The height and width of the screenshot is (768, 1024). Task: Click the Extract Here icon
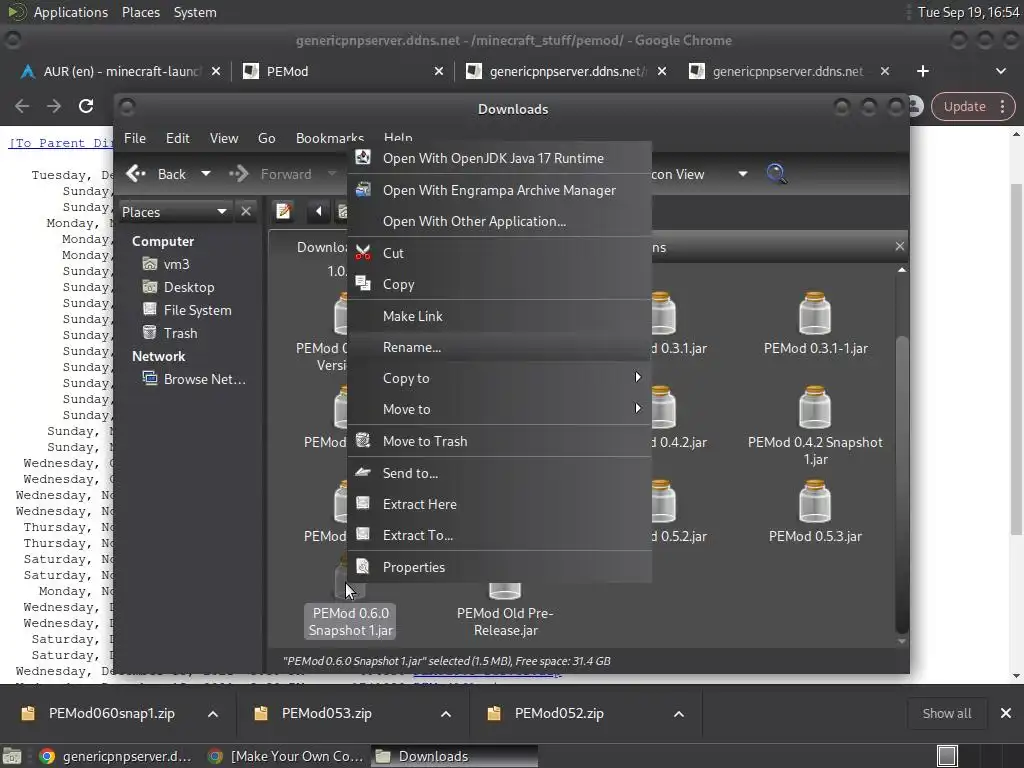tap(363, 503)
